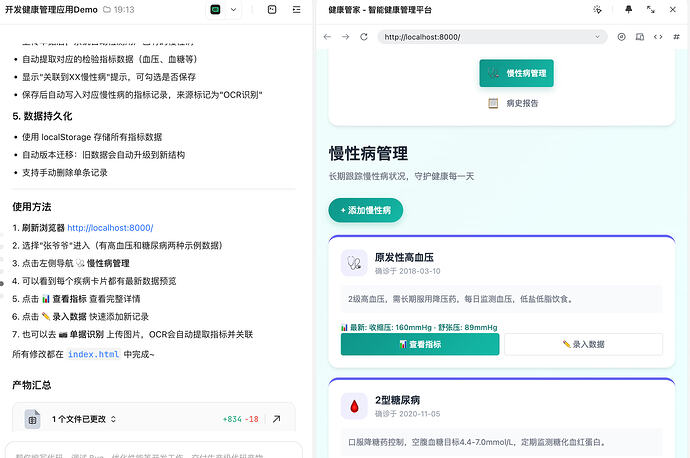Select the 病史报告 nav item
The height and width of the screenshot is (458, 690).
point(513,103)
